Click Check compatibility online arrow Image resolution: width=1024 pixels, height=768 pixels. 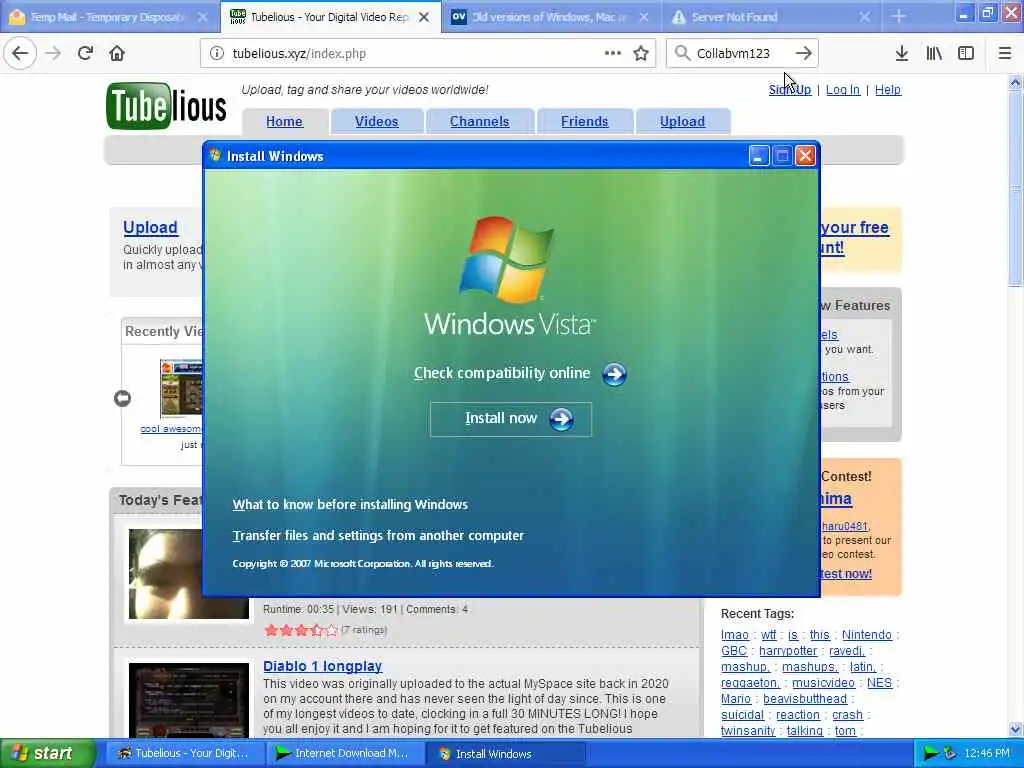pyautogui.click(x=614, y=374)
